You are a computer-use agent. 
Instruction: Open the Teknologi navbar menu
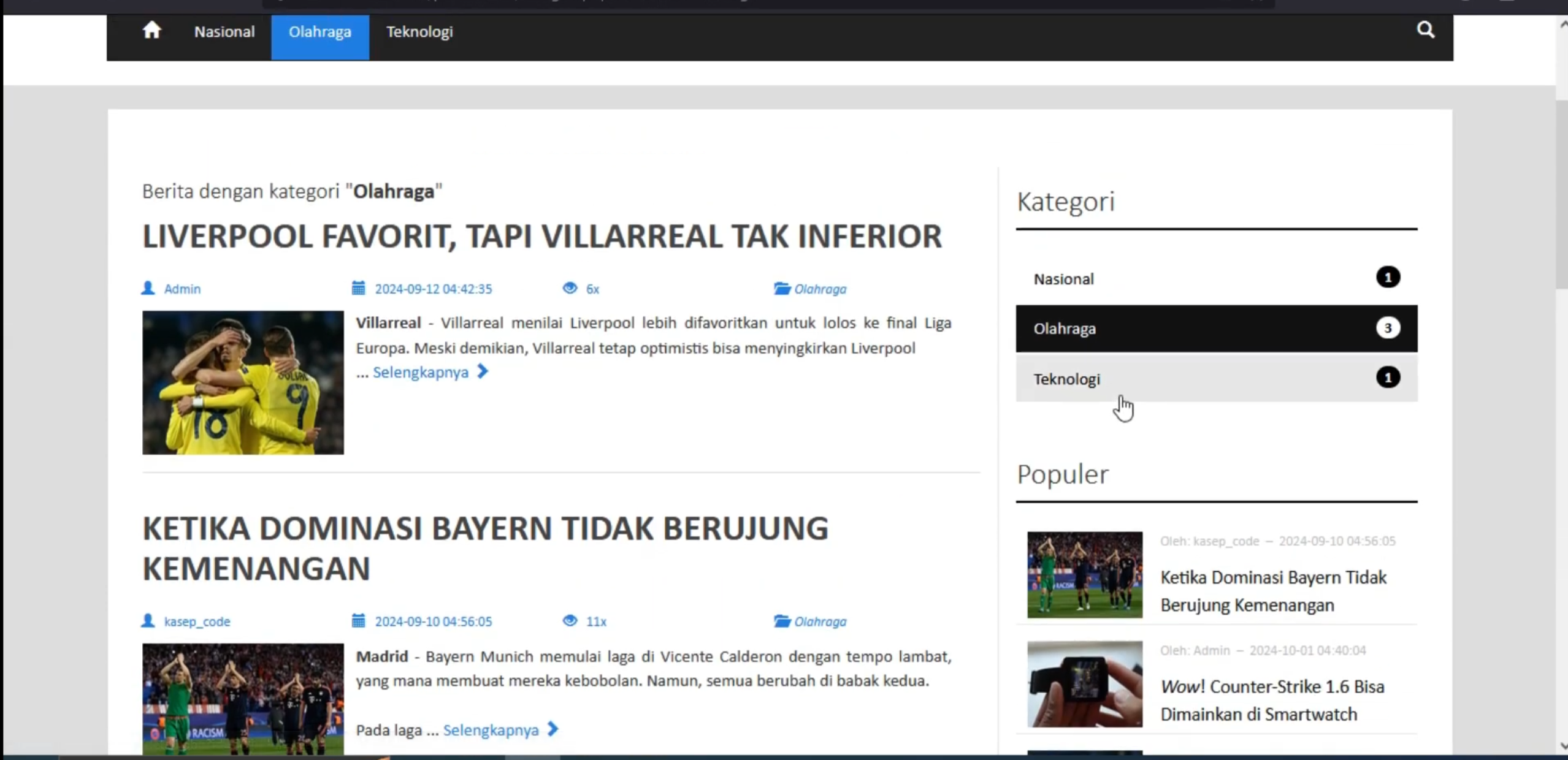pyautogui.click(x=419, y=32)
